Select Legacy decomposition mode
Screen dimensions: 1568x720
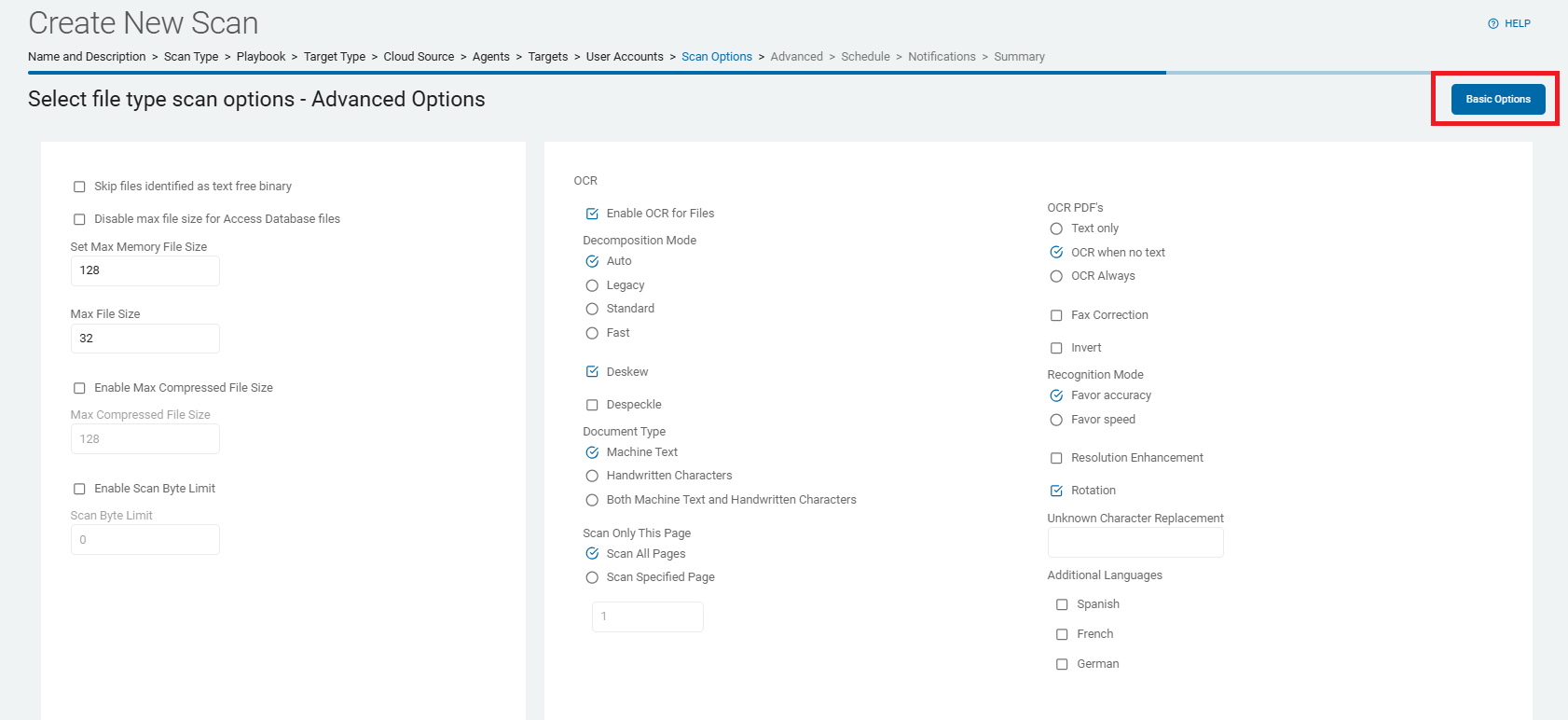592,285
